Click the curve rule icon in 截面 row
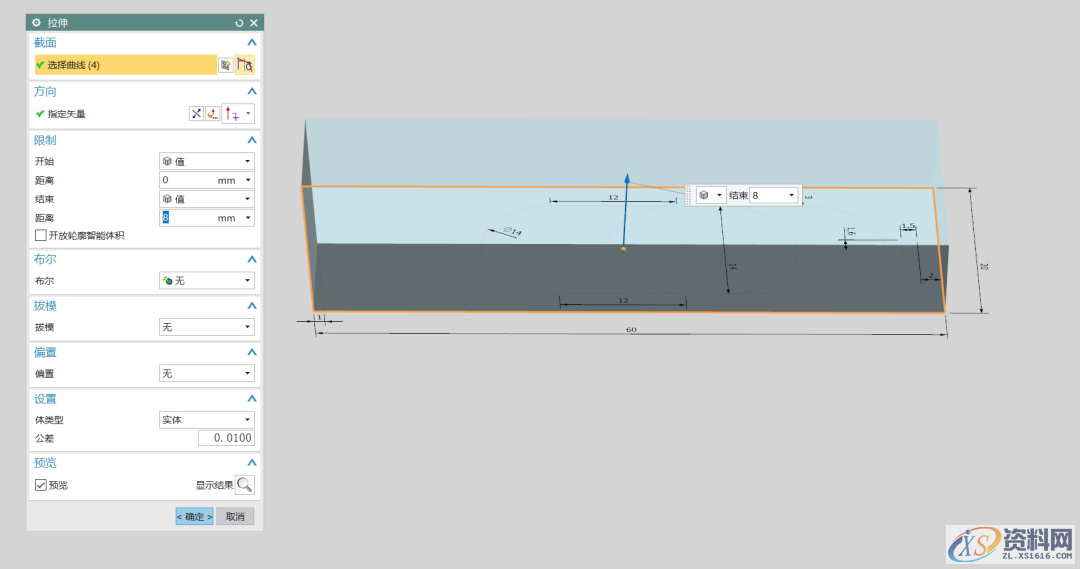This screenshot has width=1080, height=569. pos(245,65)
